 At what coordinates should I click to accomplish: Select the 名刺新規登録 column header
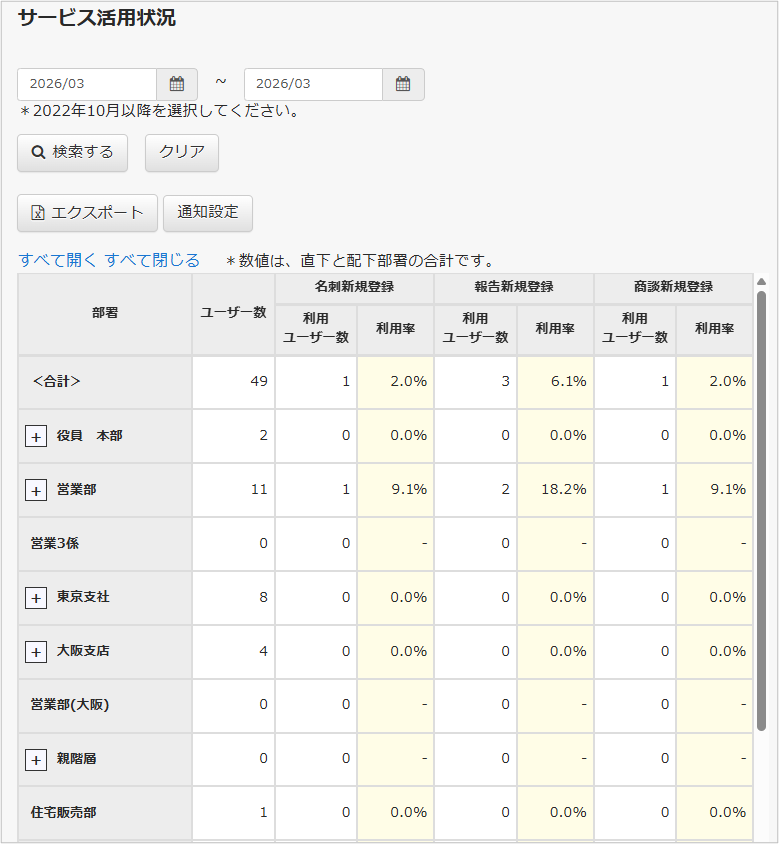(354, 287)
